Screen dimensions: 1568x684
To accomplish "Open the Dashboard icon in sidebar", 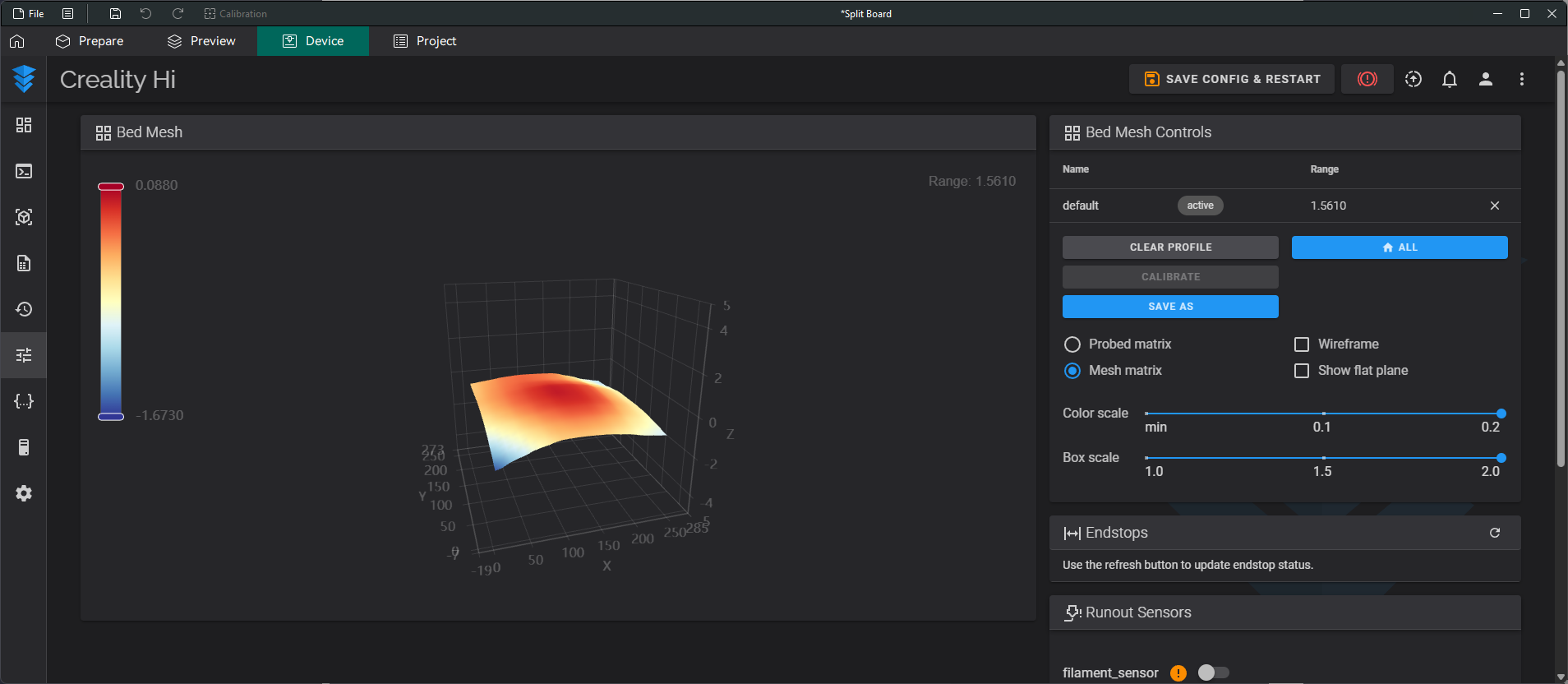I will 24,125.
